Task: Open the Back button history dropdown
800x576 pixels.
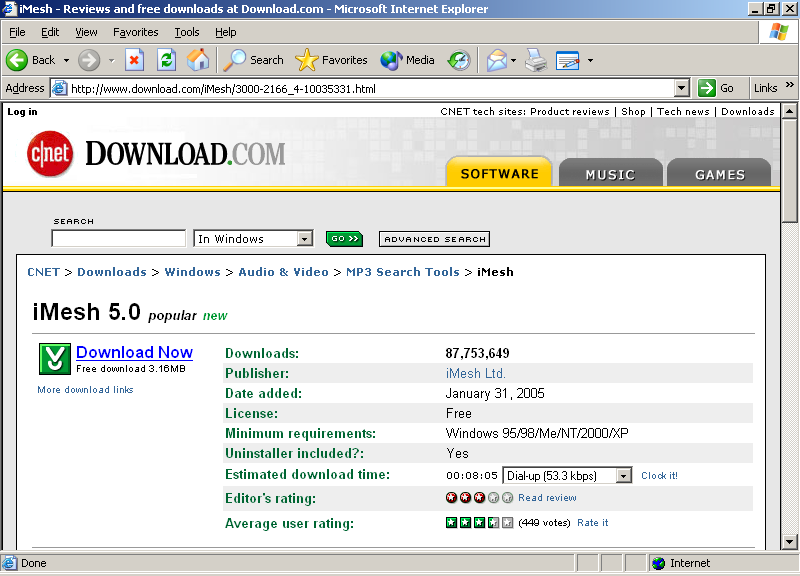Action: tap(66, 60)
